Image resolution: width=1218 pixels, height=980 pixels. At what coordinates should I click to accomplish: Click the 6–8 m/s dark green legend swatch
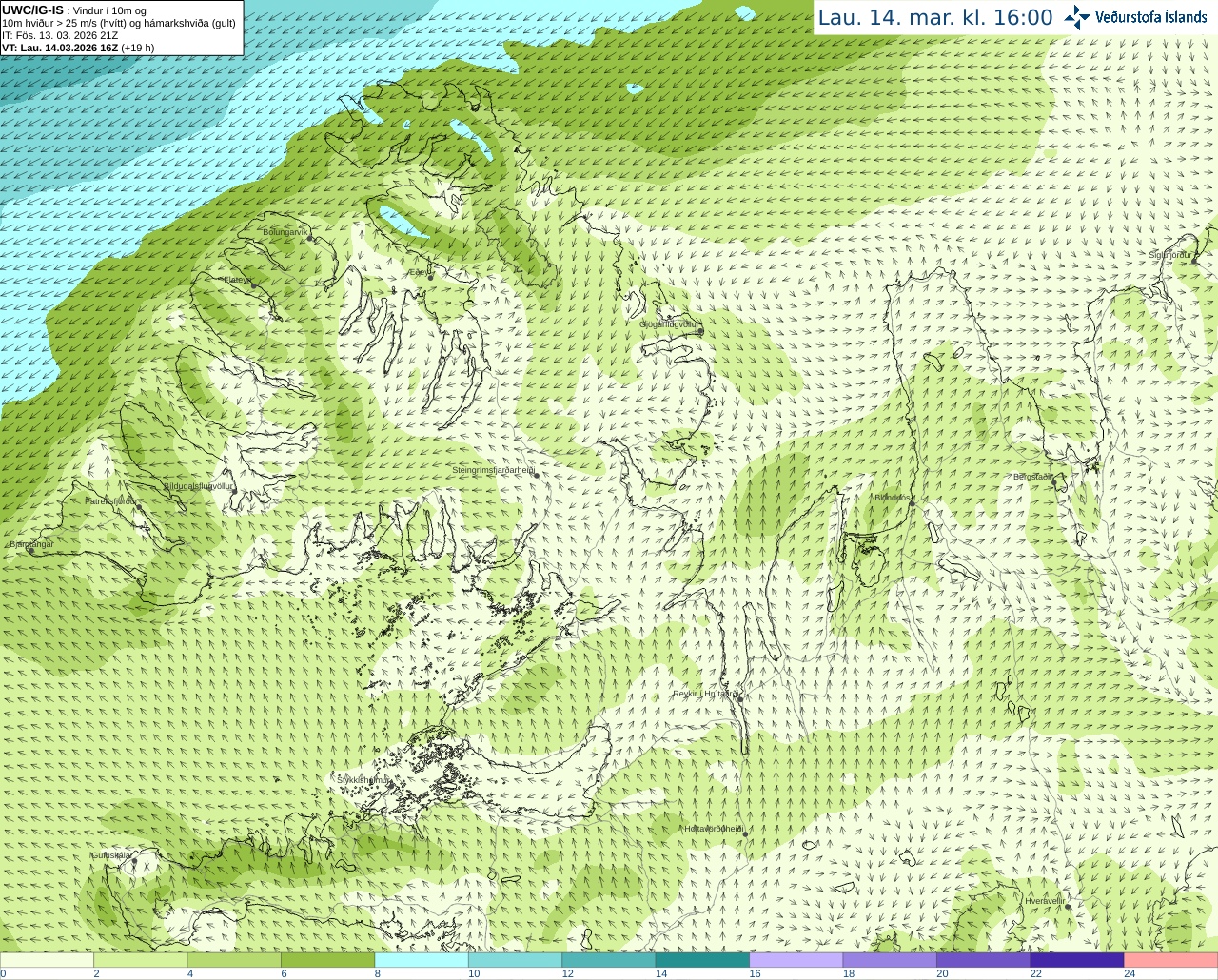327,960
